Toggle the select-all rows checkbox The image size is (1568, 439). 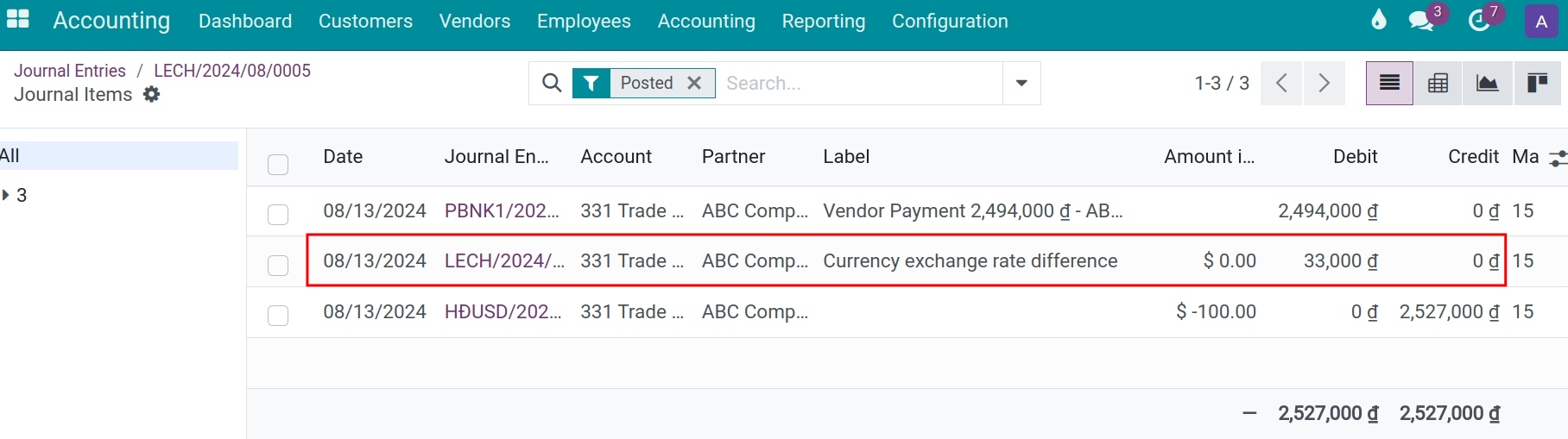pos(278,164)
